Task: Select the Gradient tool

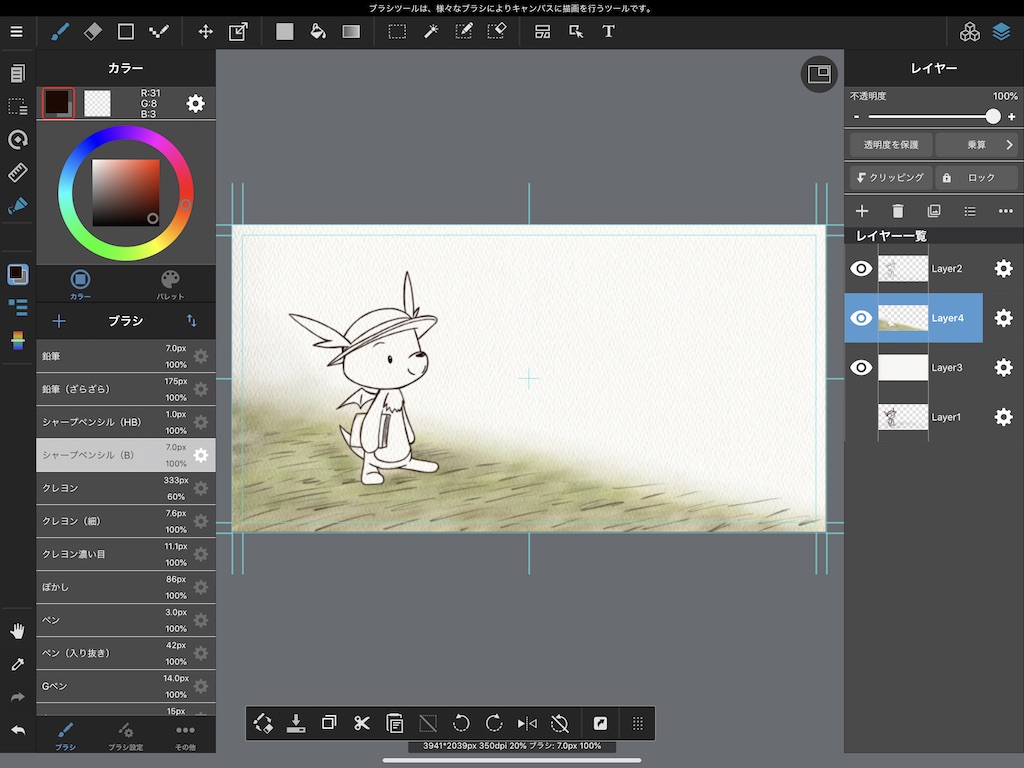Action: (x=351, y=31)
